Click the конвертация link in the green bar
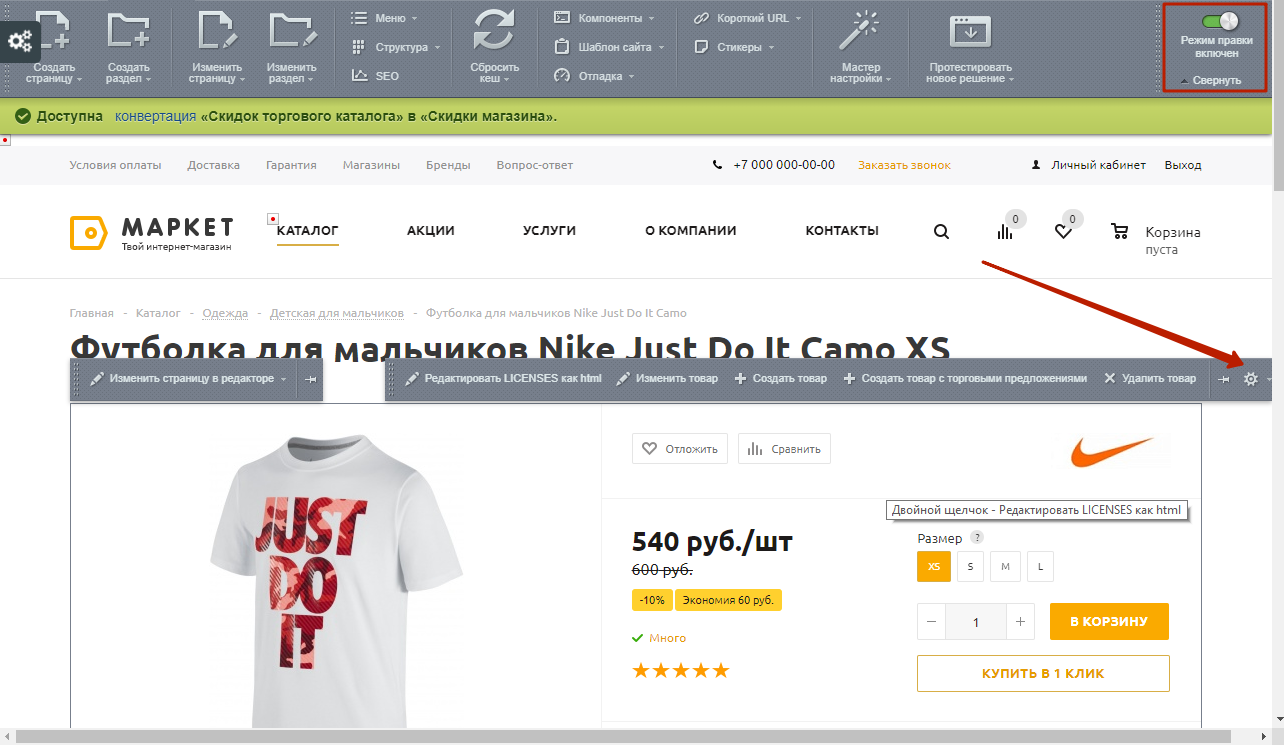 (x=156, y=116)
